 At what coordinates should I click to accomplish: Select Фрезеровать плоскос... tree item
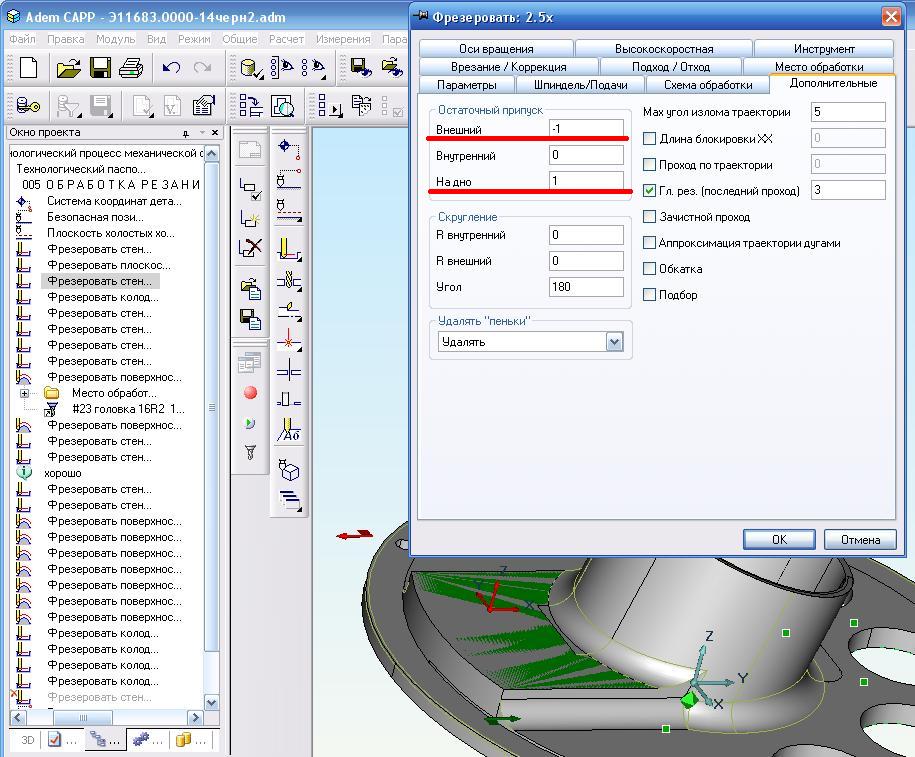[x=109, y=266]
